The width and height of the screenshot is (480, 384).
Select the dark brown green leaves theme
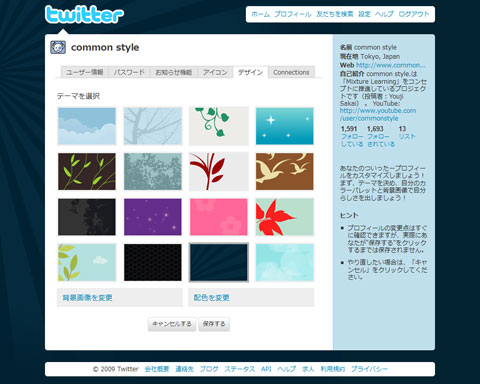coord(87,172)
